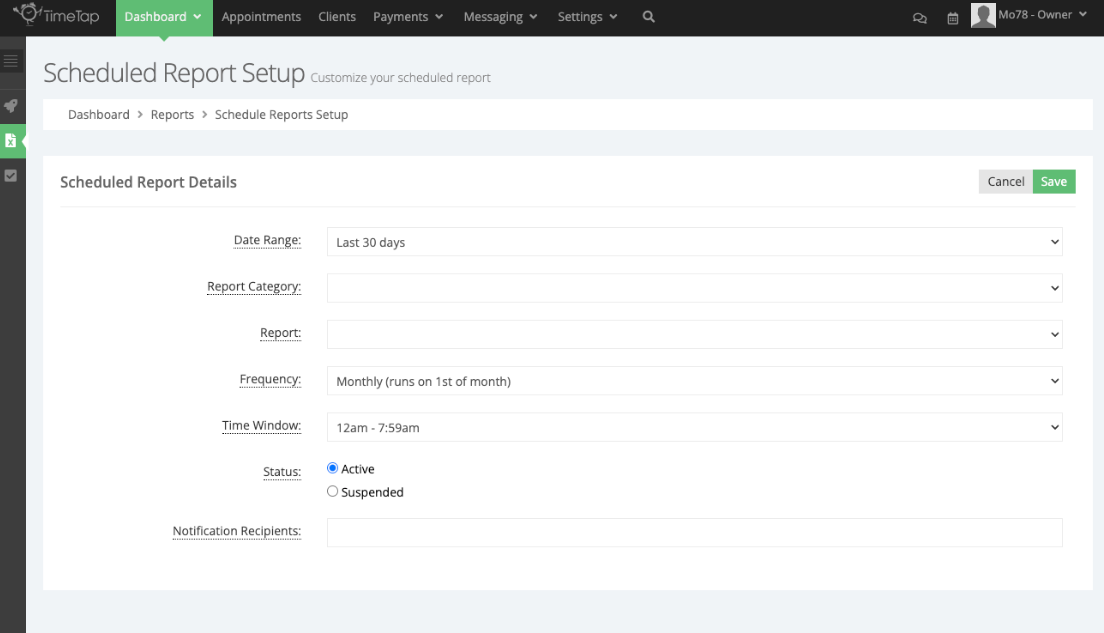The height and width of the screenshot is (633, 1104).
Task: Select the Suspended status radio button
Action: pos(331,491)
